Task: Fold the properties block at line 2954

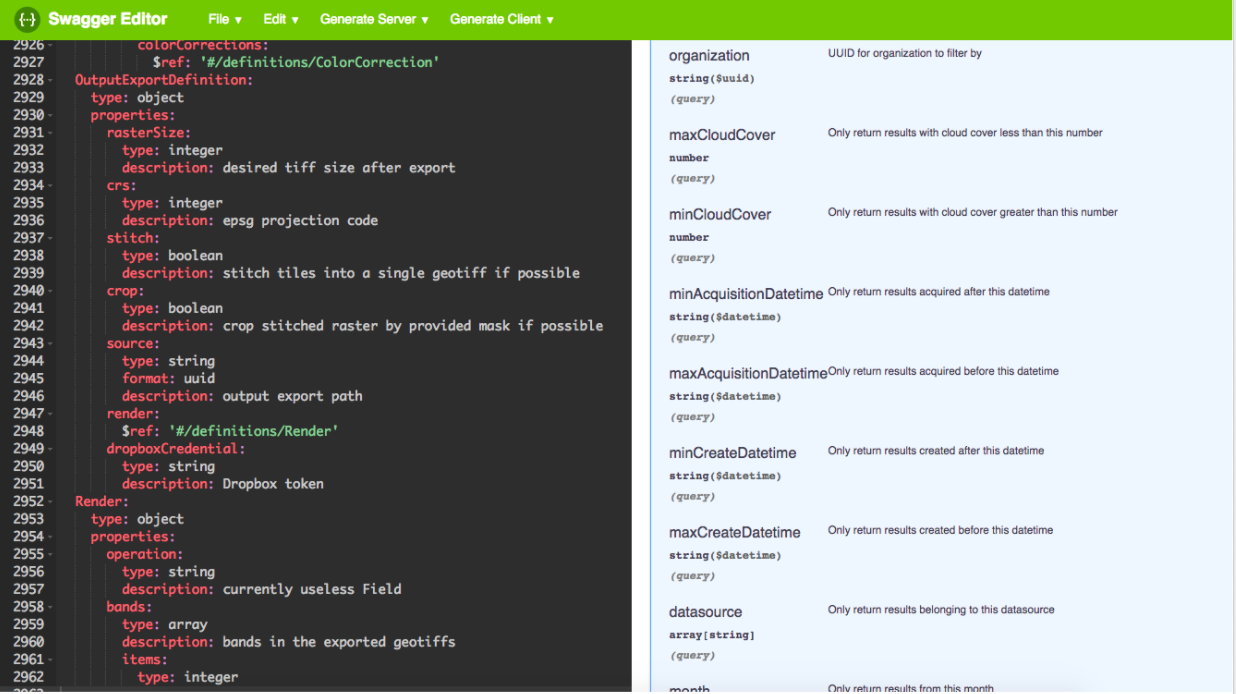Action: pos(50,537)
